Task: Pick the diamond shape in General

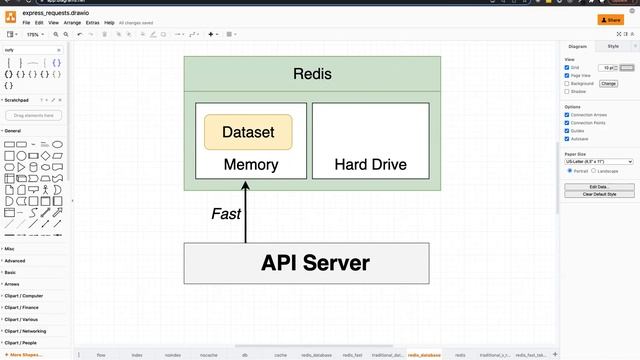Action: pos(46,156)
